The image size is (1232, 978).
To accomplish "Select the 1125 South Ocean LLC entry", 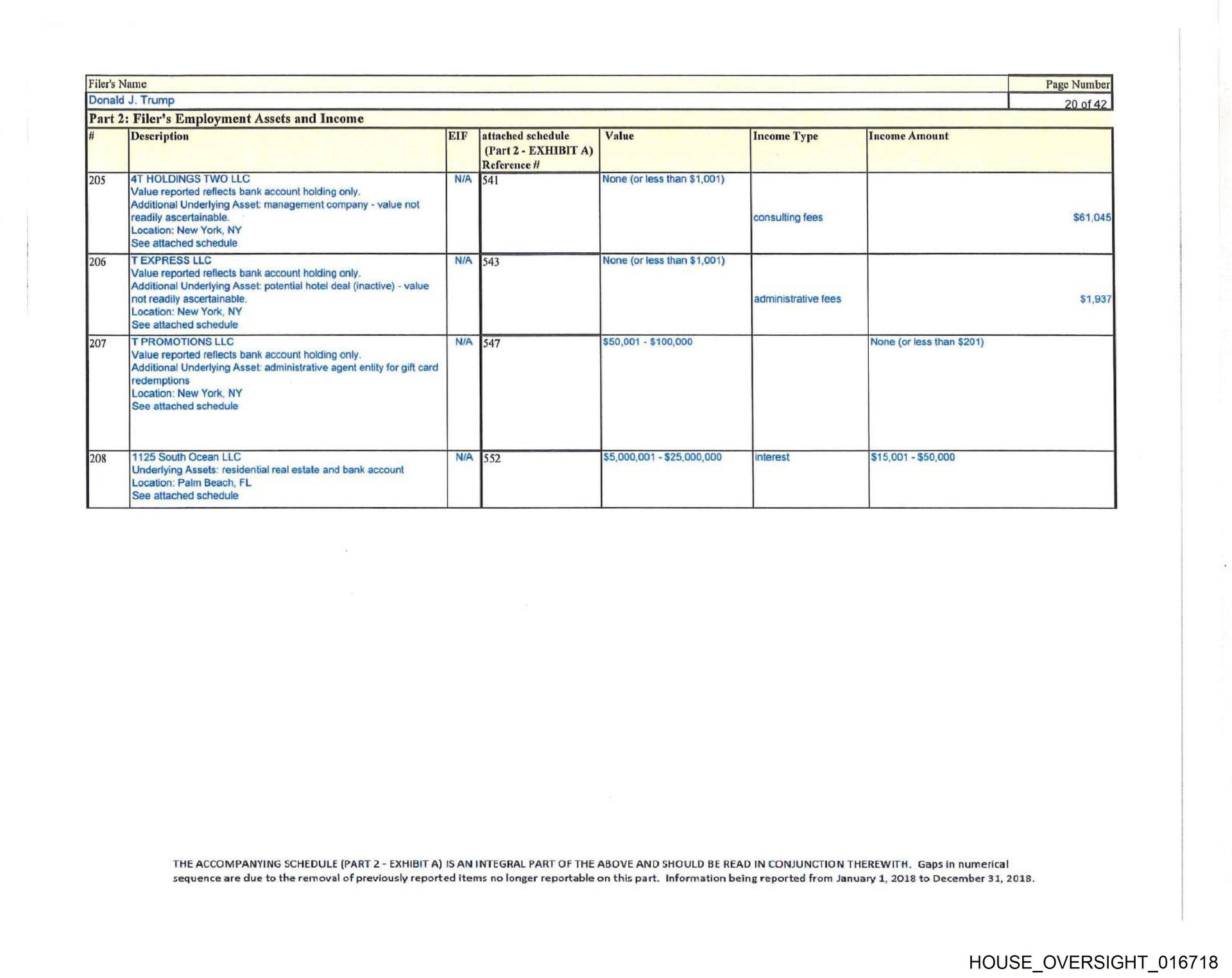I will click(x=187, y=457).
